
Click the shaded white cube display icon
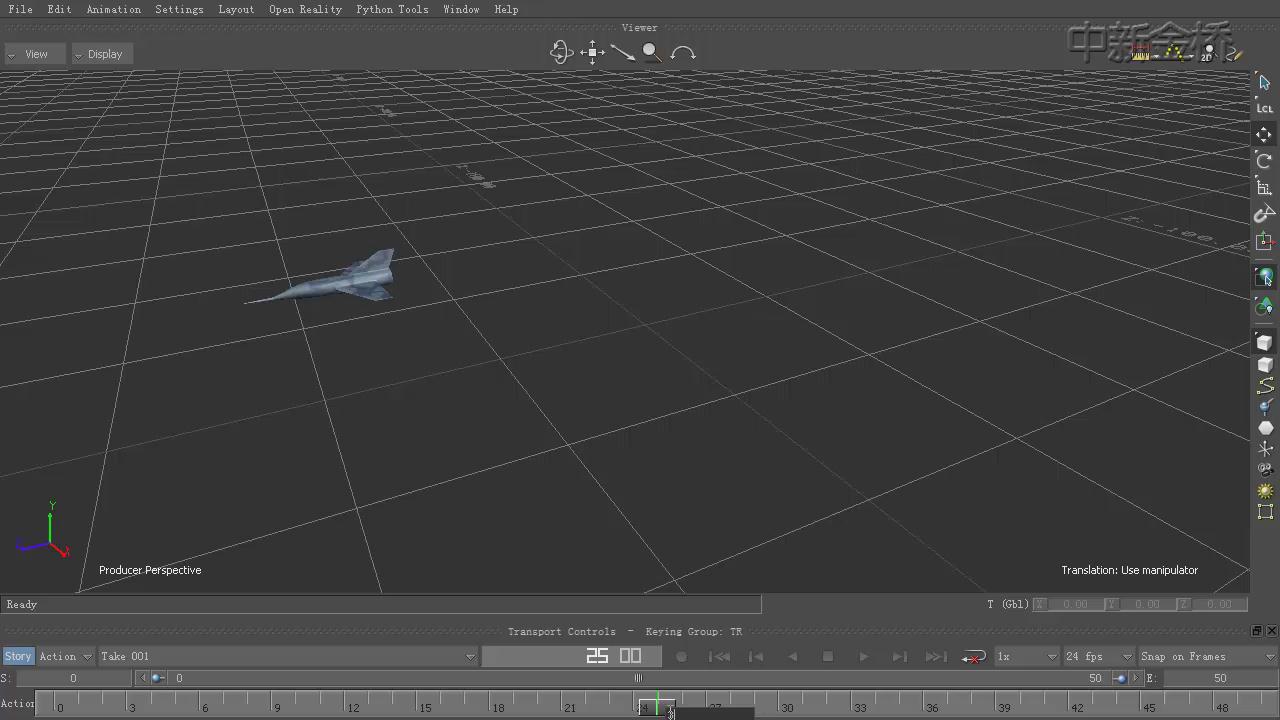point(1265,342)
